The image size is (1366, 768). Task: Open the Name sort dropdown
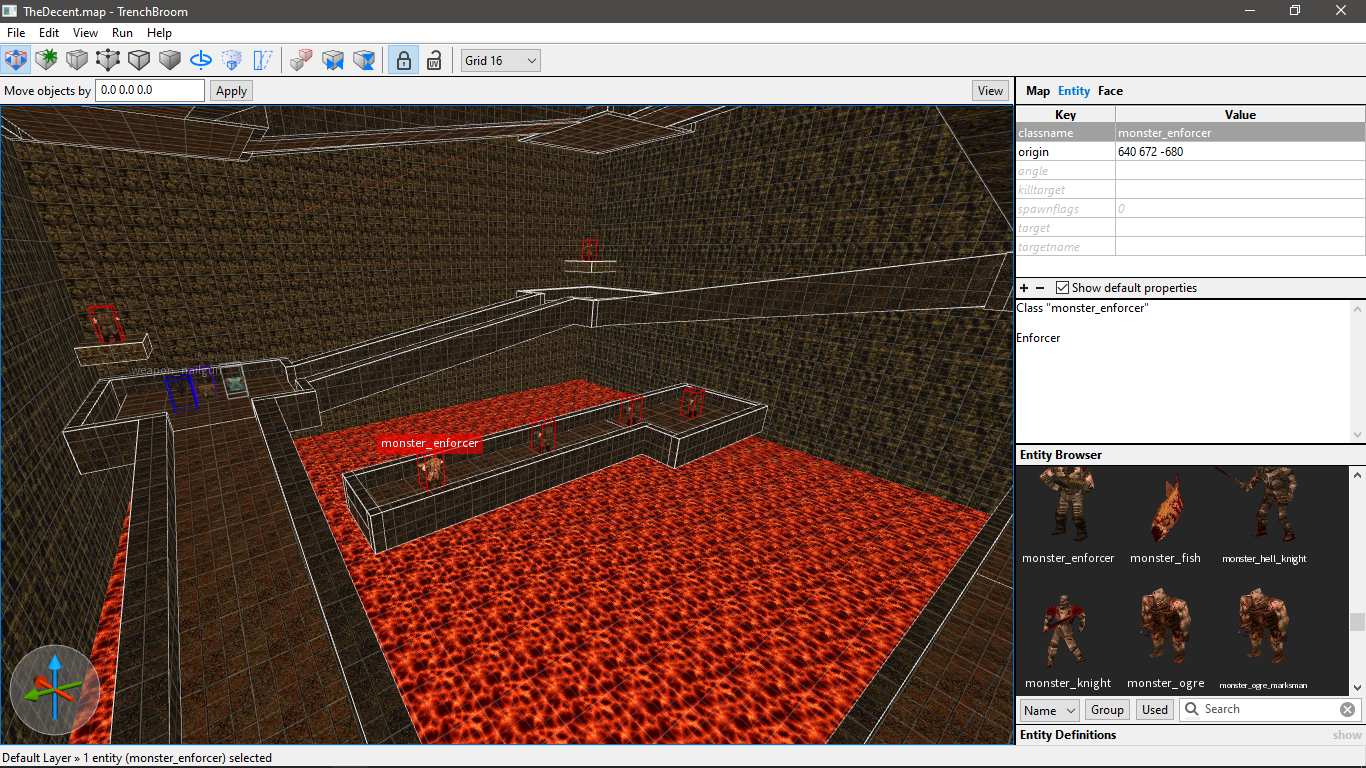(1049, 710)
